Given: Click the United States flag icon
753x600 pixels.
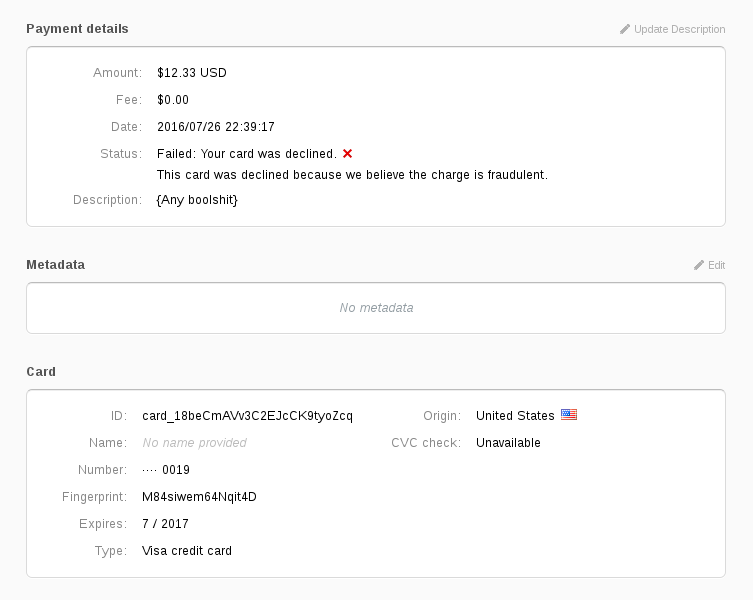Looking at the screenshot, I should pyautogui.click(x=569, y=415).
